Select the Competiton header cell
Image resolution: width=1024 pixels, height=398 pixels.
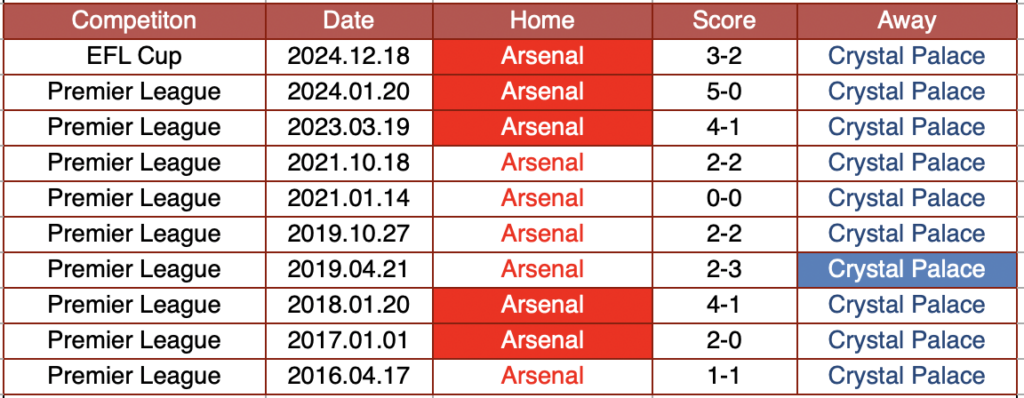pos(135,20)
